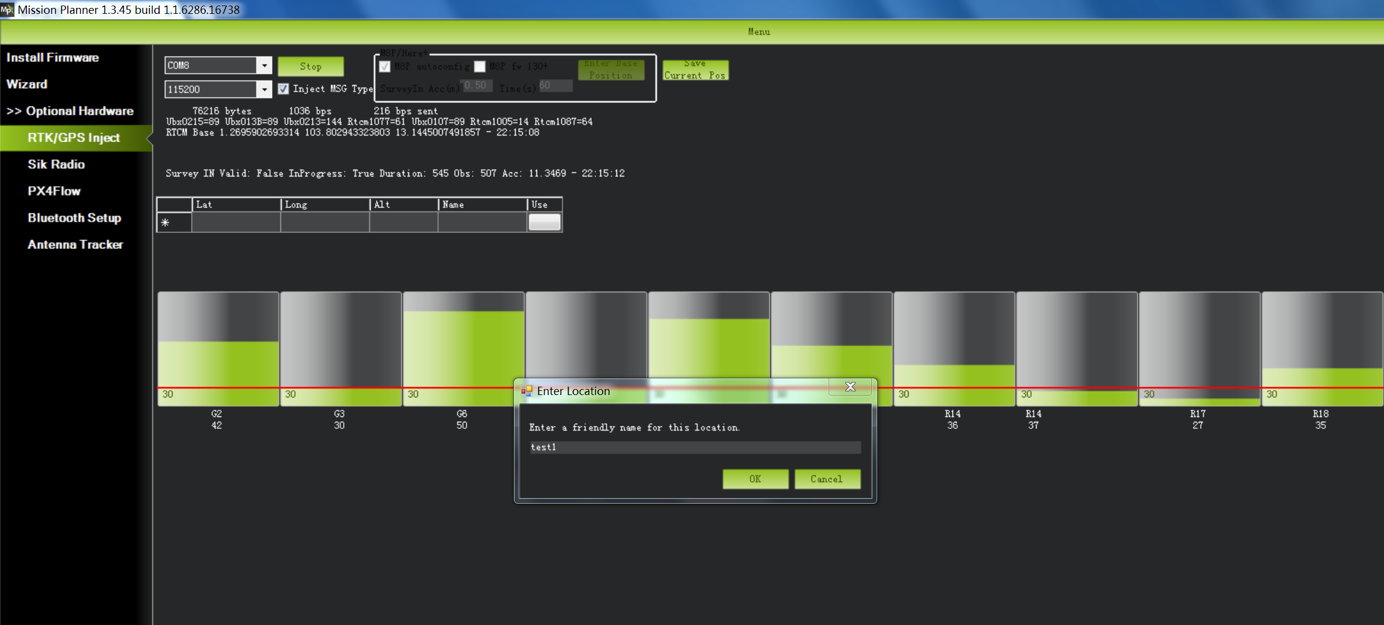This screenshot has width=1384, height=625.
Task: Open the COM8 port dropdown
Action: [264, 66]
